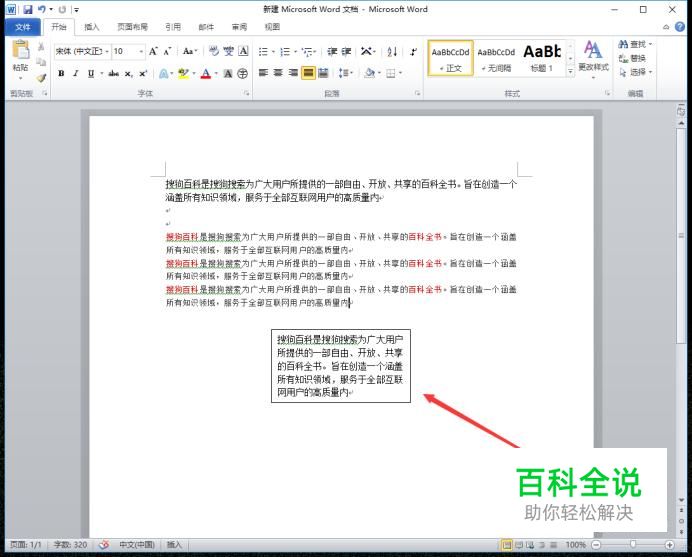
Task: Apply the Heading 1 style
Action: click(x=542, y=58)
